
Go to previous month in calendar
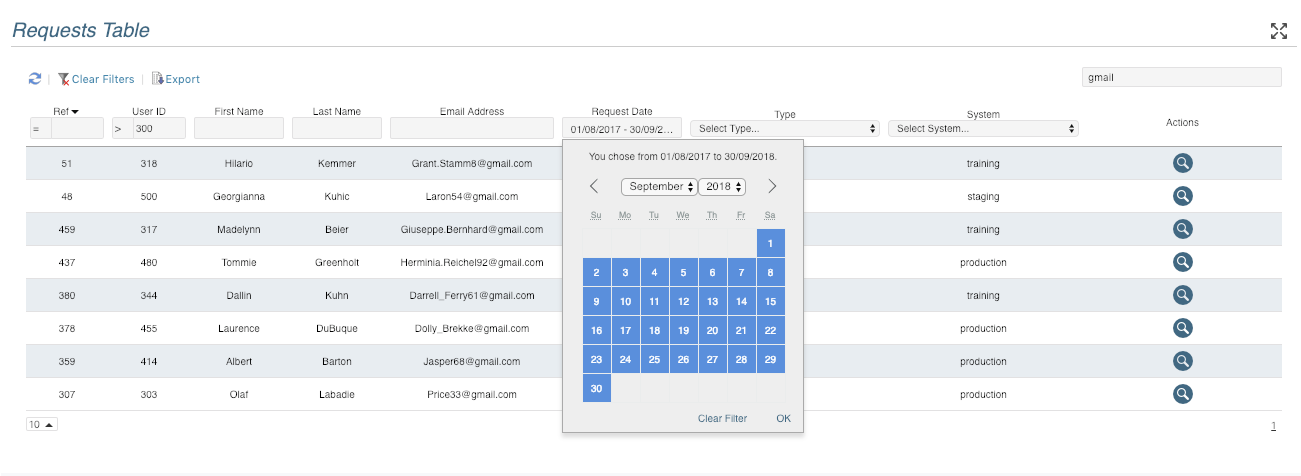coord(594,186)
